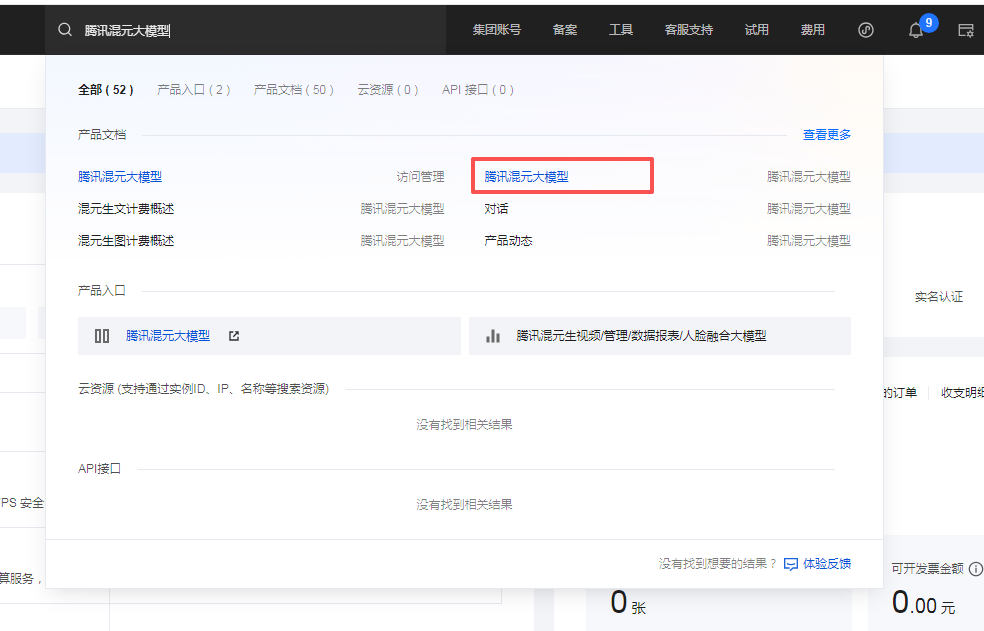The width and height of the screenshot is (984, 631).
Task: Click the 产品入口 section heading
Action: pos(102,291)
